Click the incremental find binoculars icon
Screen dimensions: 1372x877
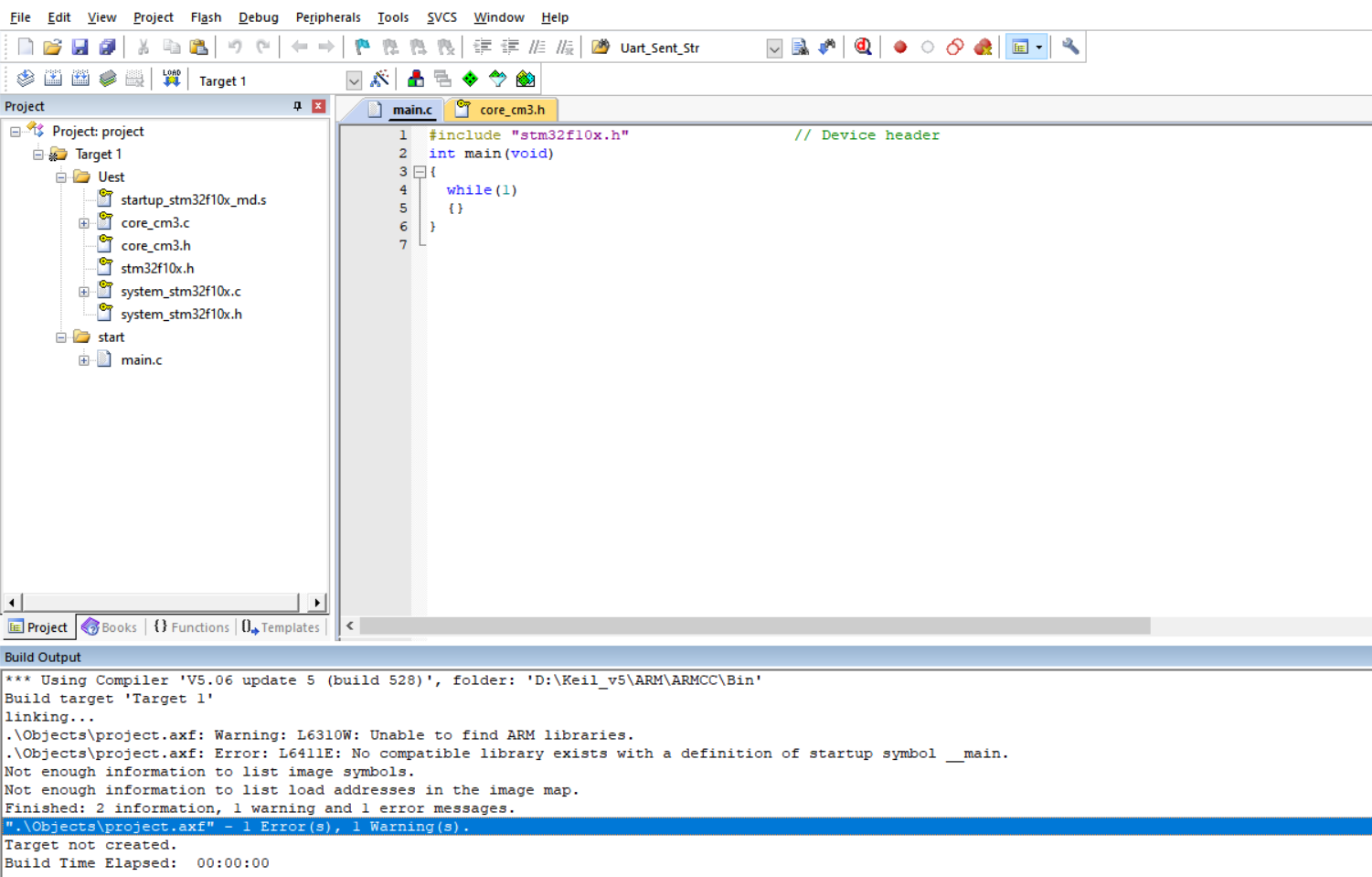pos(827,47)
